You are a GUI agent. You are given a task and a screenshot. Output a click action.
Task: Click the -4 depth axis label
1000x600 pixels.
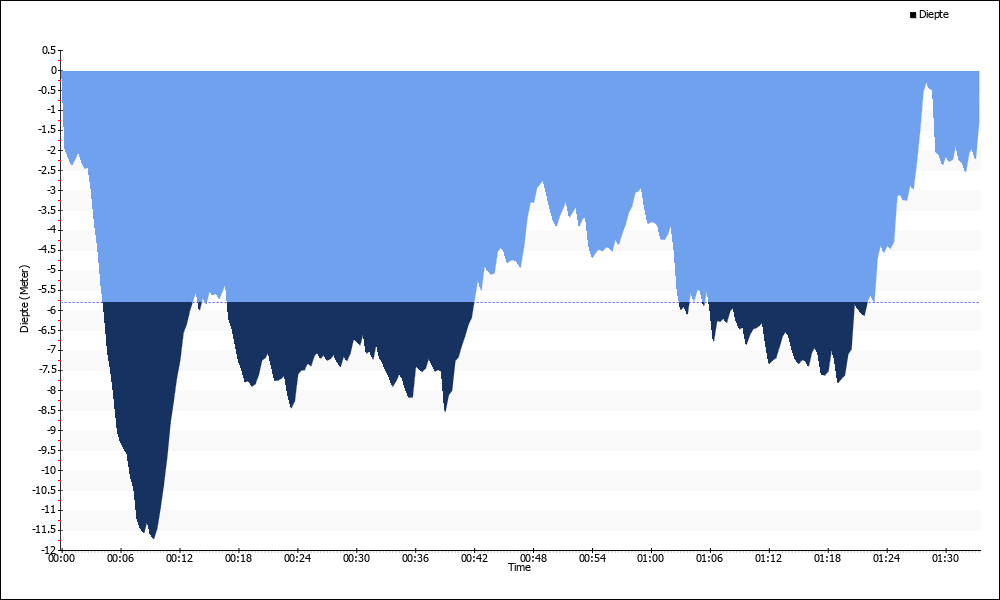(x=51, y=230)
